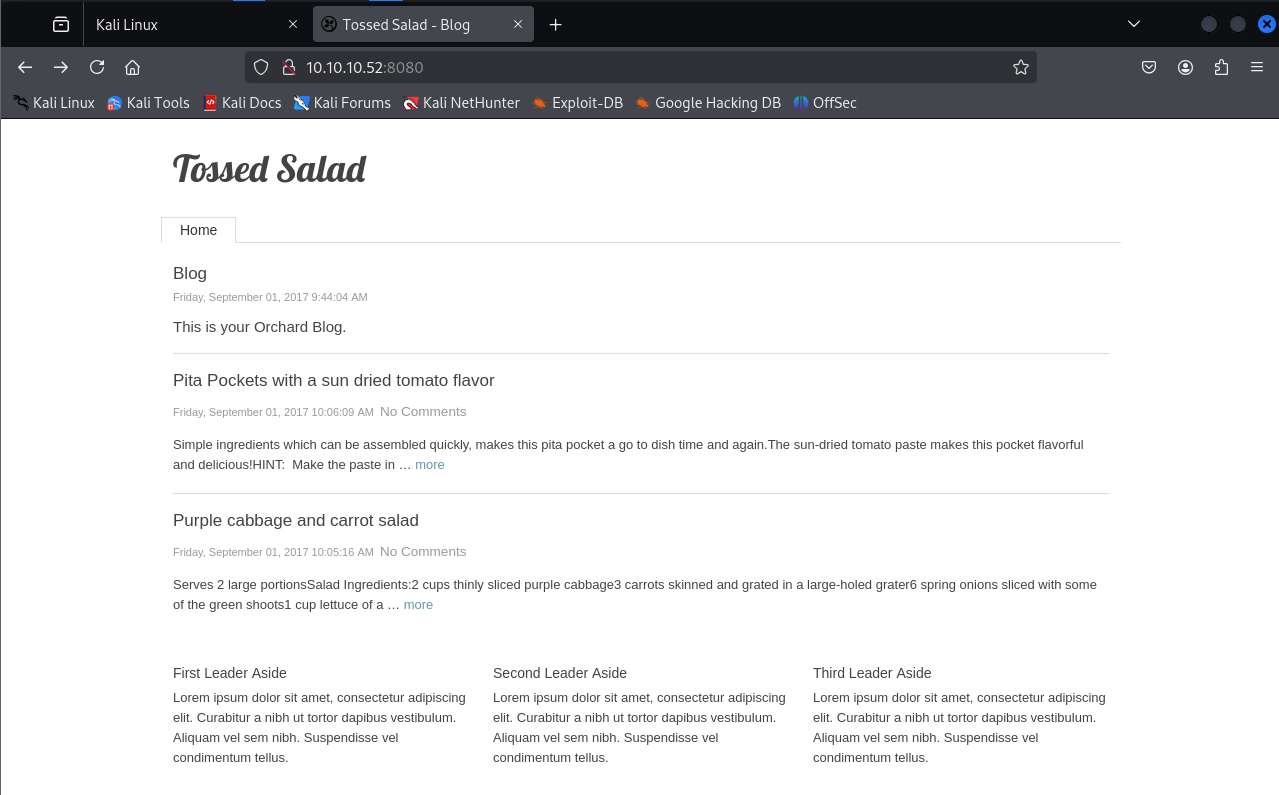
Task: Open the extensions puzzle icon
Action: click(x=1221, y=67)
